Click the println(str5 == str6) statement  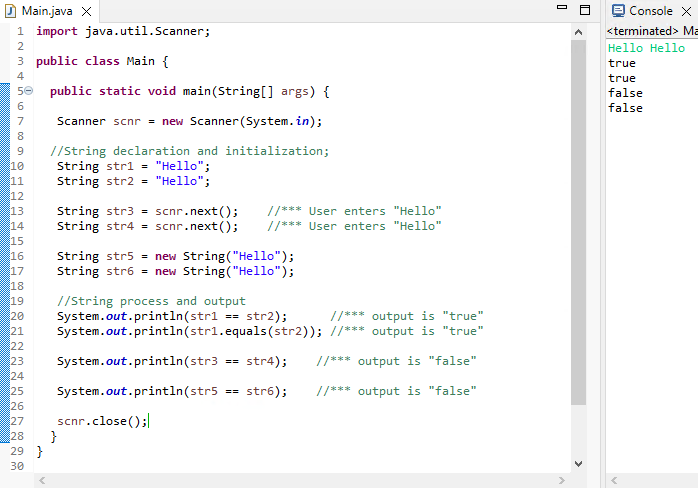coord(172,391)
